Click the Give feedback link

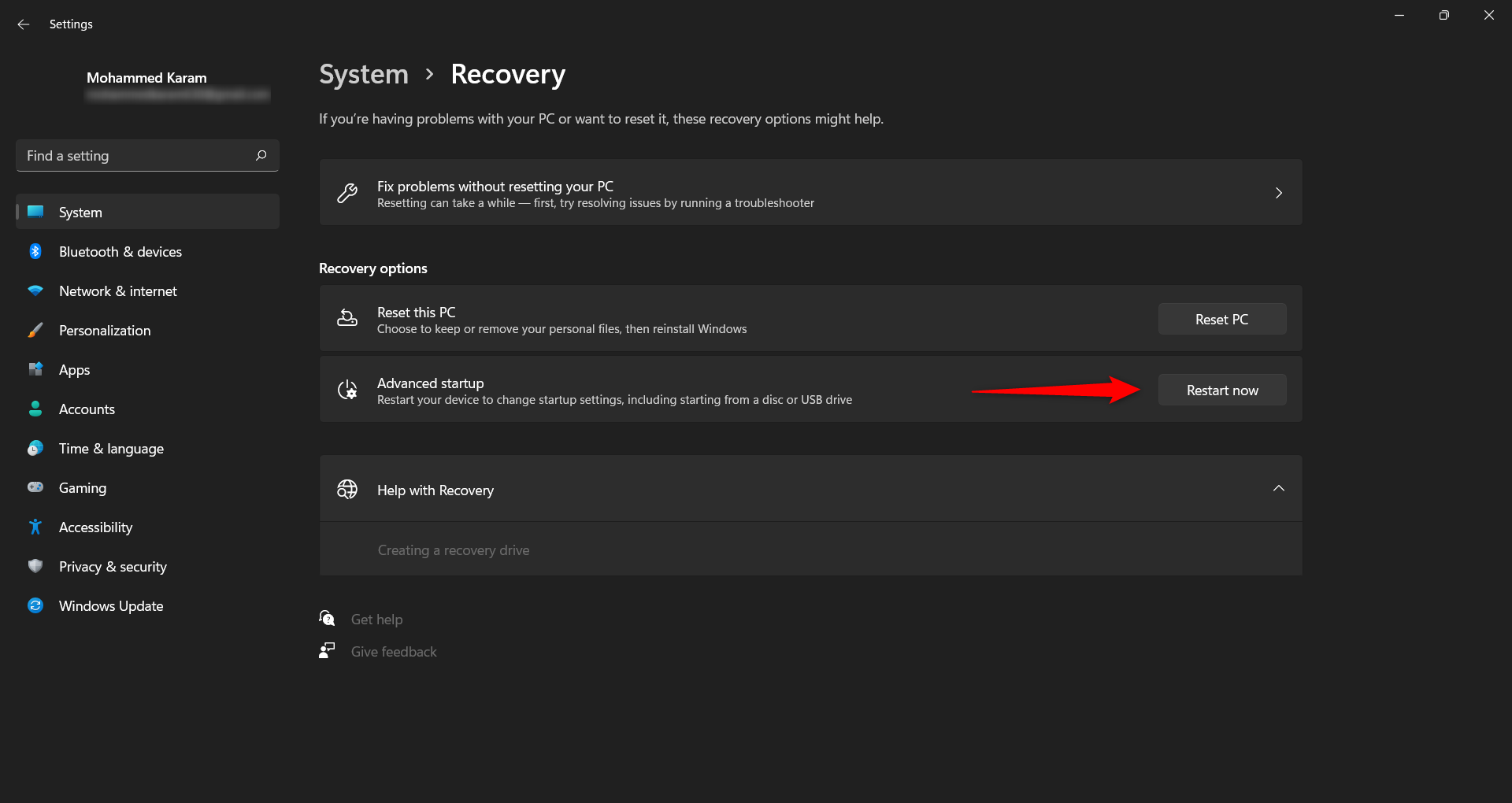(394, 652)
